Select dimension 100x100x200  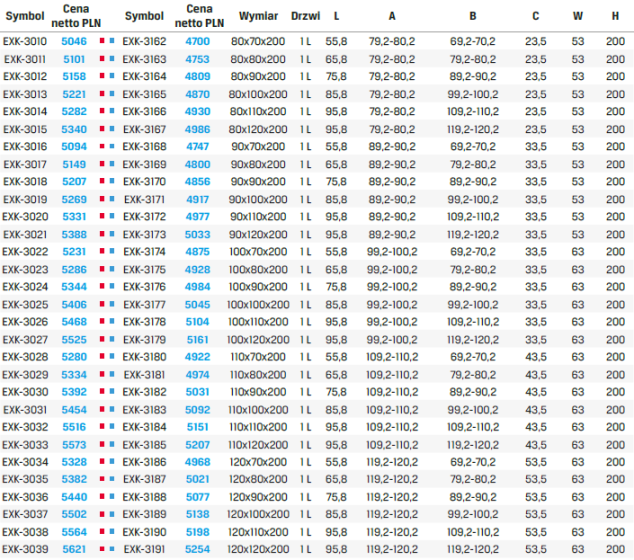(258, 304)
